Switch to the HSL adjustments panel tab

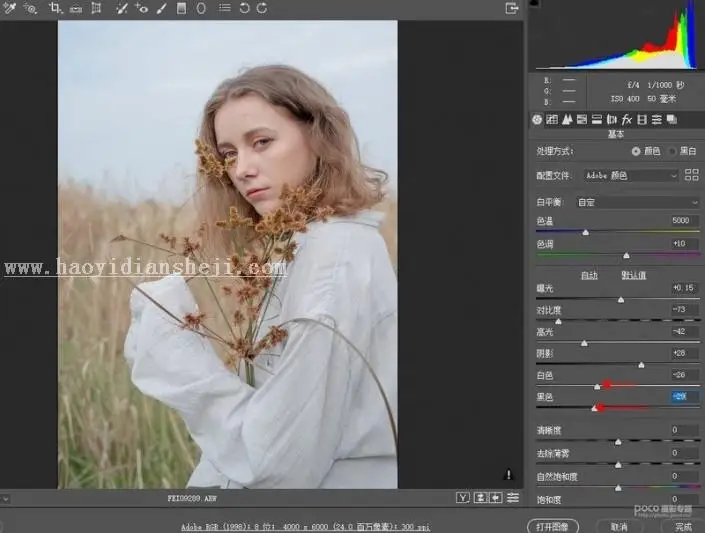pyautogui.click(x=582, y=119)
